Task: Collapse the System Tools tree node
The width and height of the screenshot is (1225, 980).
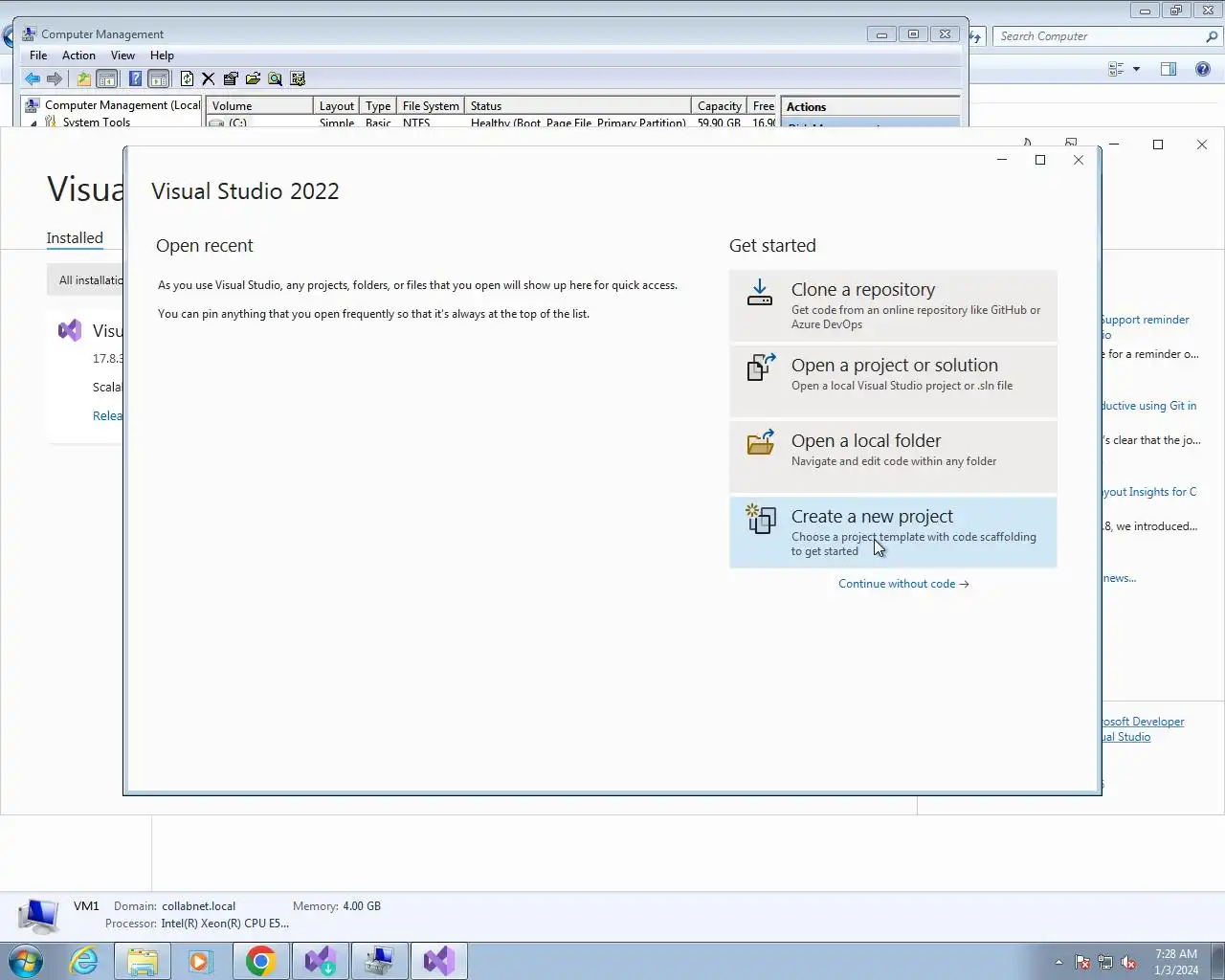Action: [33, 122]
